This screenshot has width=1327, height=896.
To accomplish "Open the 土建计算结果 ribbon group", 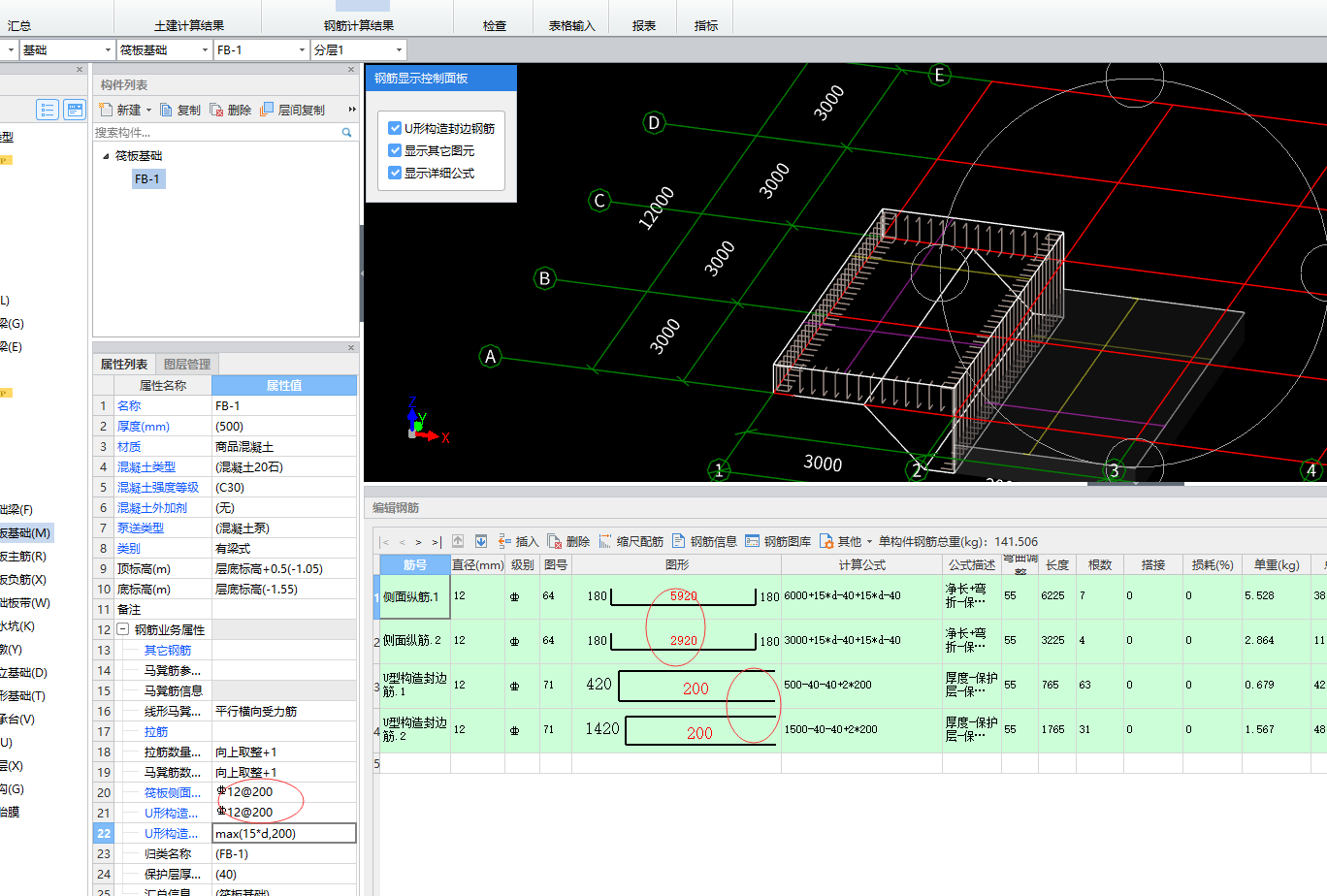I will 189,25.
